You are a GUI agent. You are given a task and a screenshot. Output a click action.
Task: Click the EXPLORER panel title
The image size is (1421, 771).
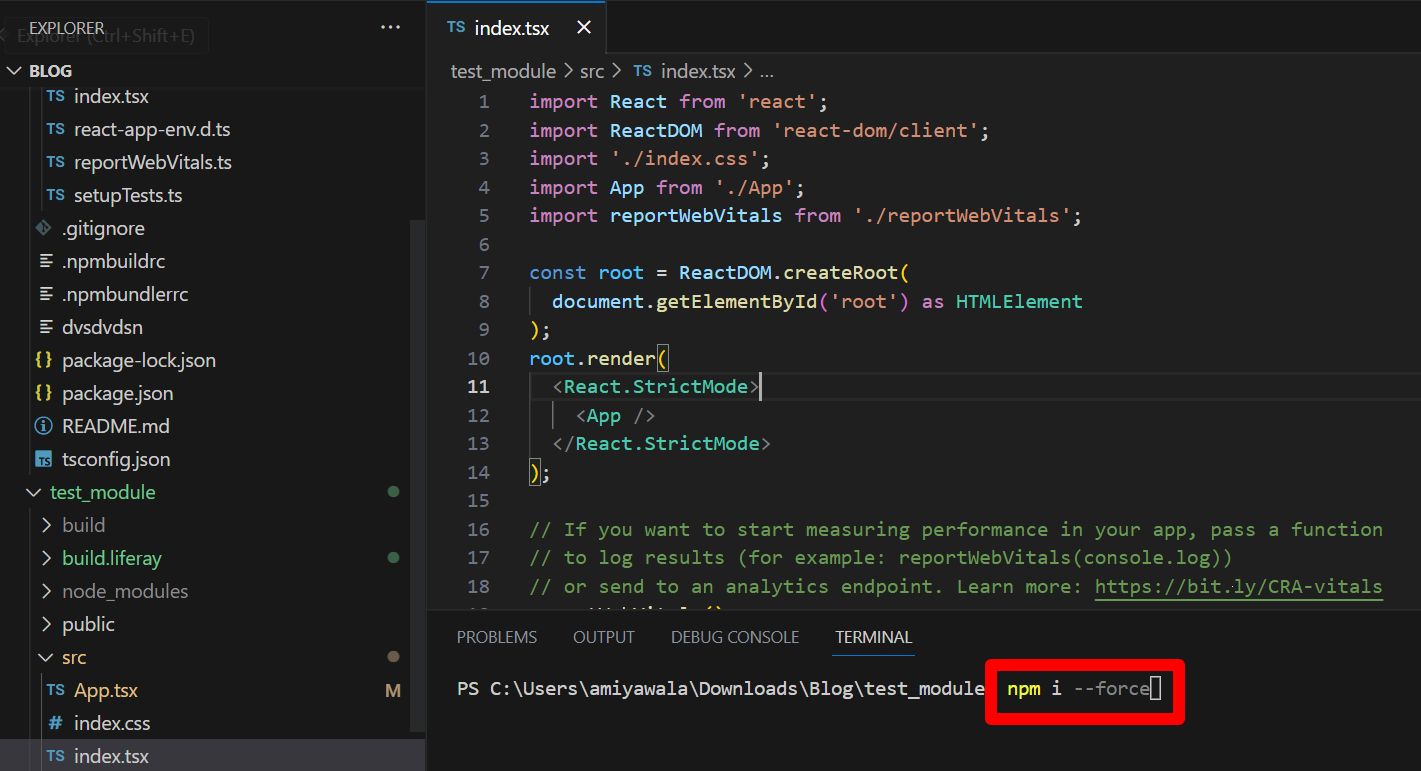[67, 28]
